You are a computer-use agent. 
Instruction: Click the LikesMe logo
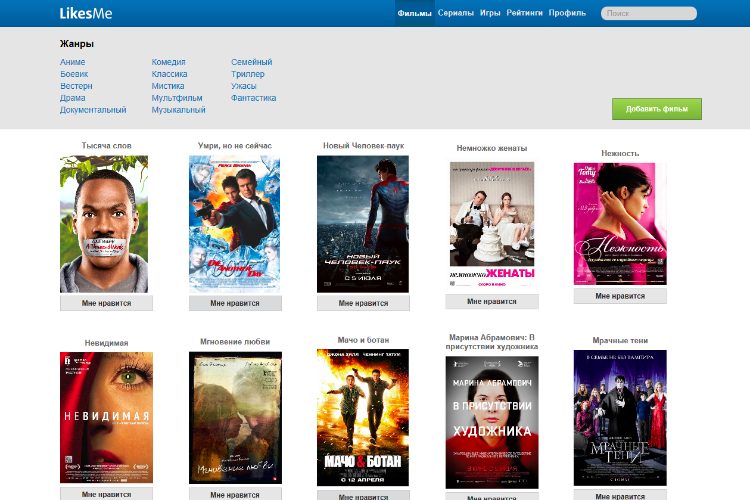pos(86,13)
